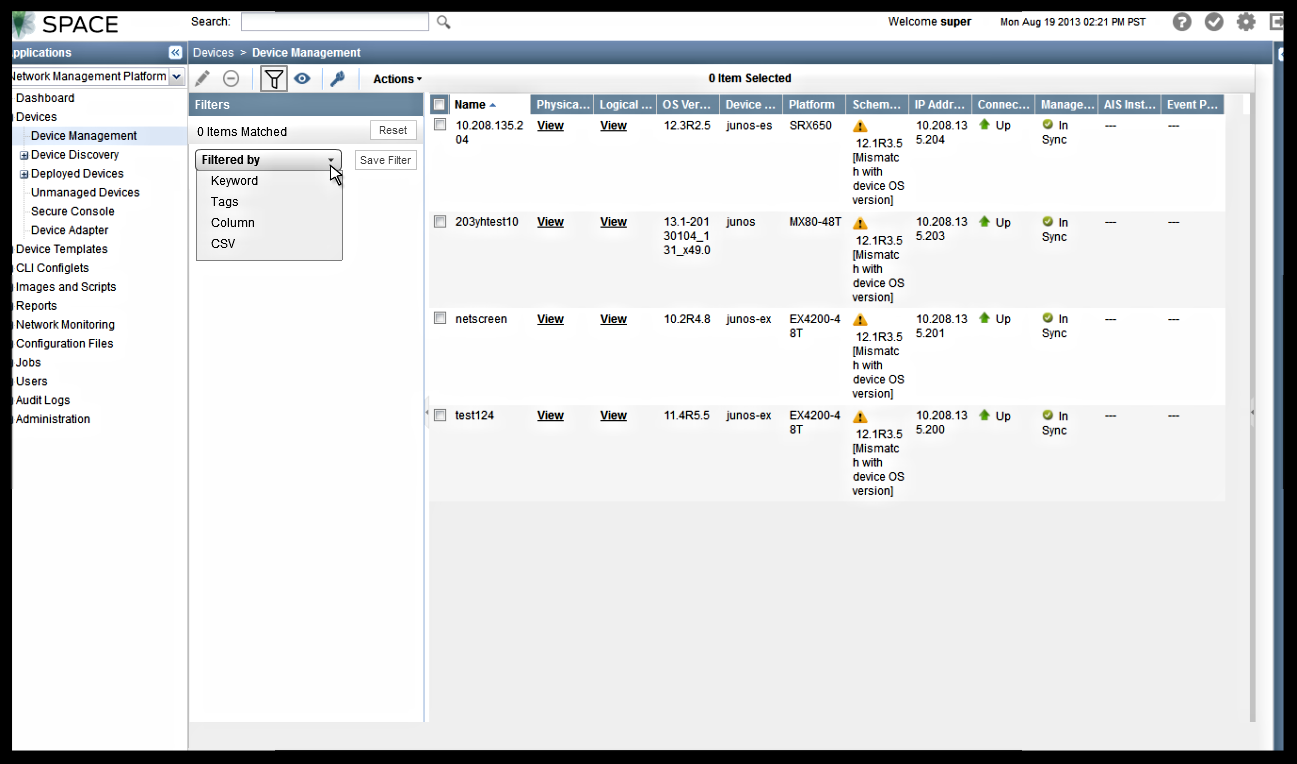Click the Devices breadcrumb link
Screen dimensions: 1297x764
tap(213, 53)
